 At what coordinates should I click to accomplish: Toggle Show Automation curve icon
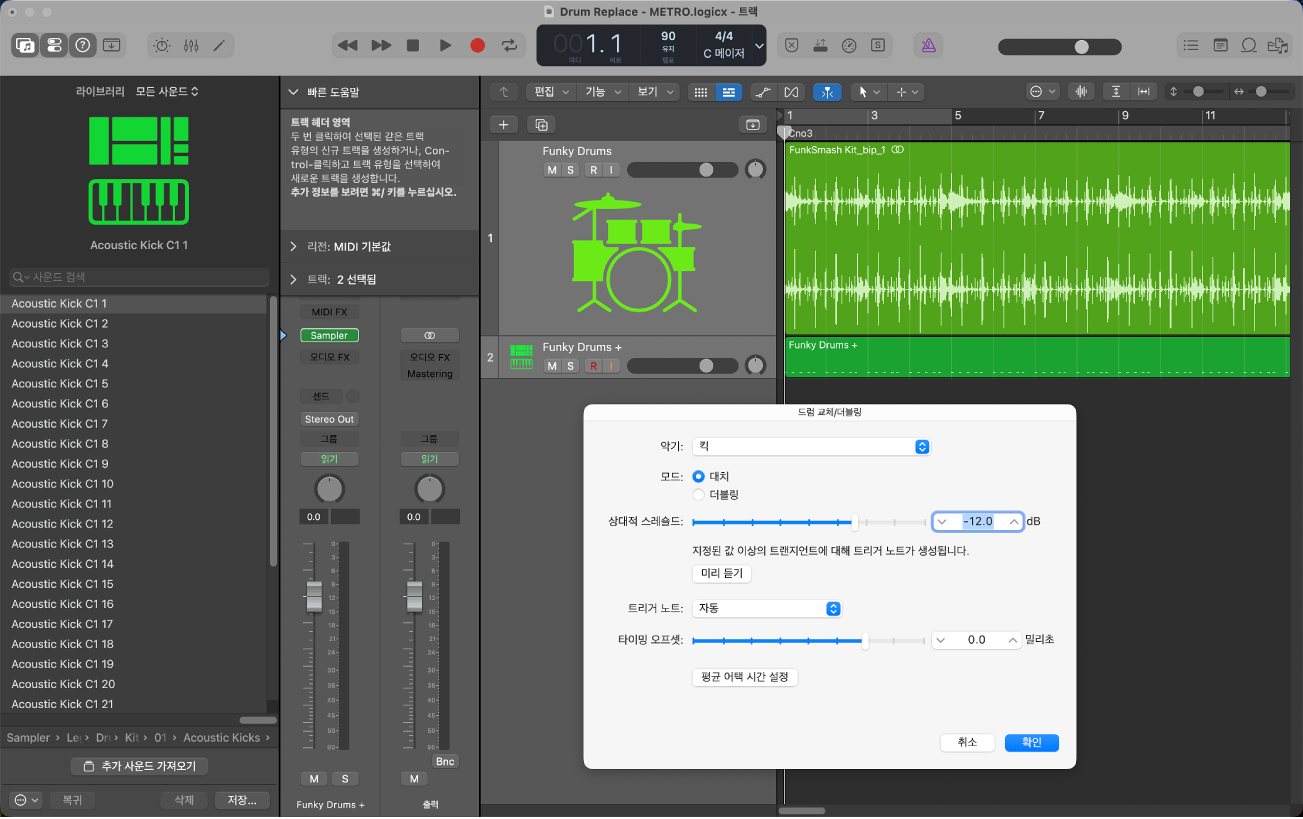tap(763, 92)
